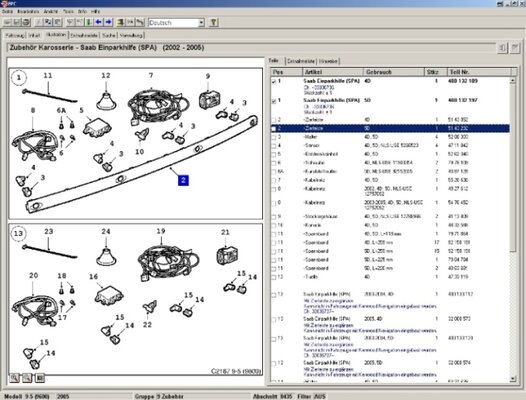Click the blue callout number 2 in the illustration
The width and height of the screenshot is (526, 400).
point(183,180)
